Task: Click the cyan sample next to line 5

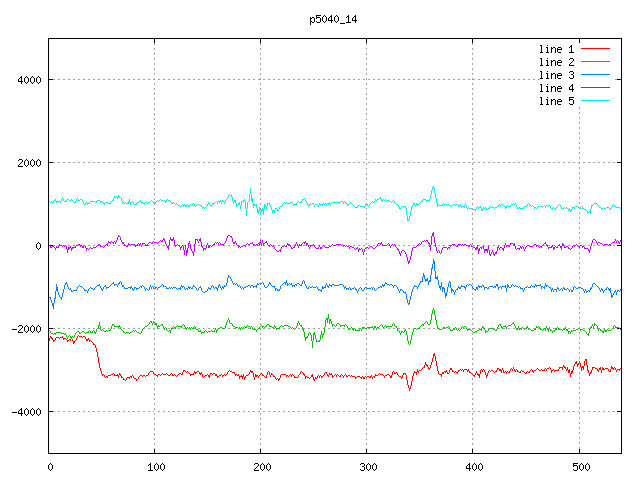Action: 595,101
